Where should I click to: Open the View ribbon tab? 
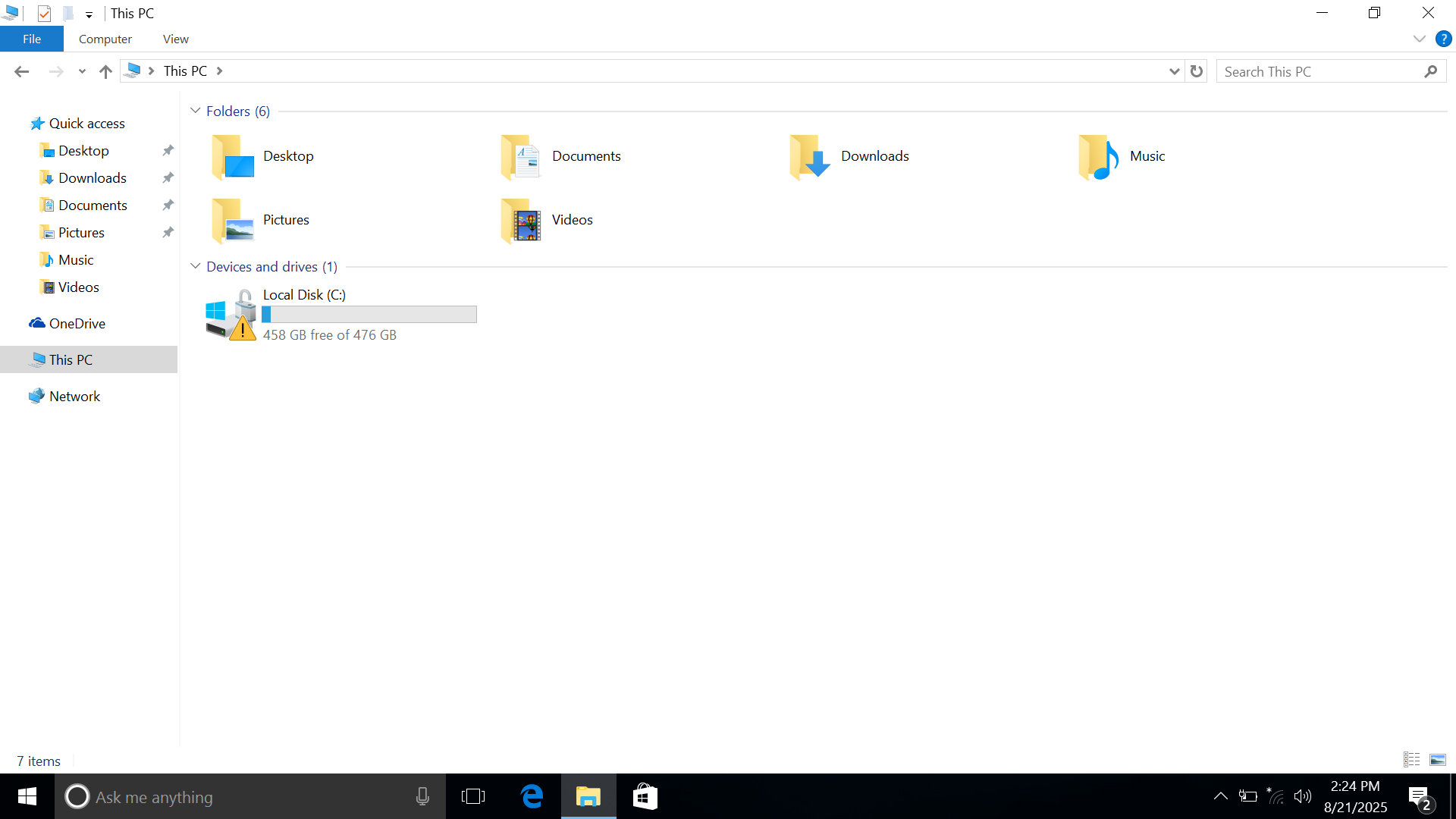(176, 39)
